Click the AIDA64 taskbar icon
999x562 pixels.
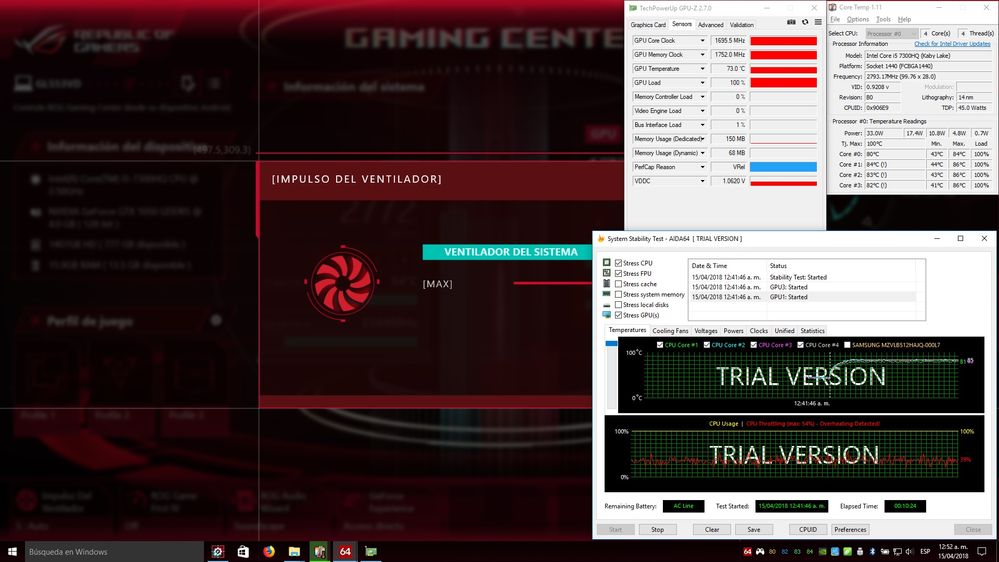[x=345, y=552]
